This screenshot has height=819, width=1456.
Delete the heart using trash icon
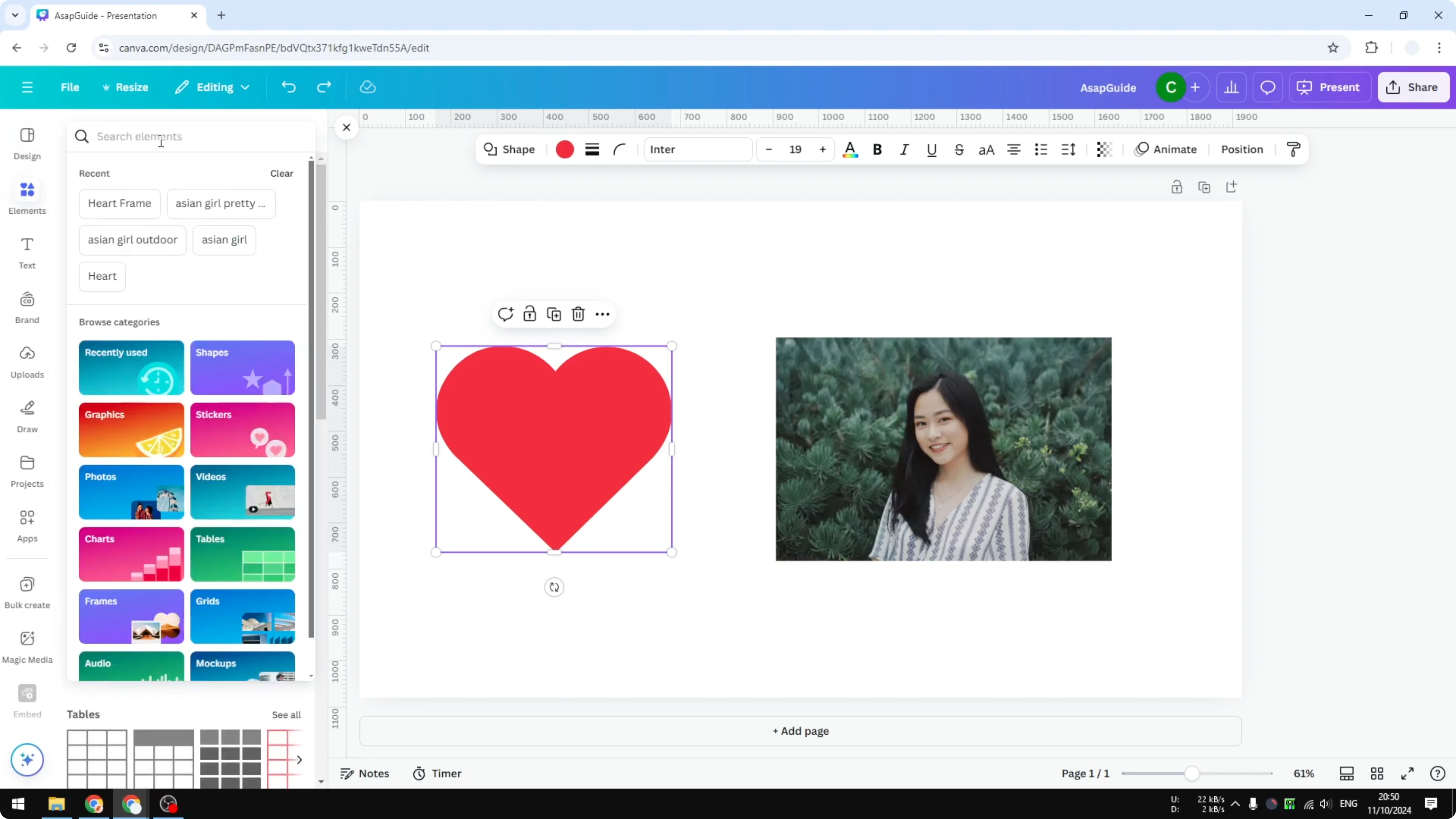[578, 314]
